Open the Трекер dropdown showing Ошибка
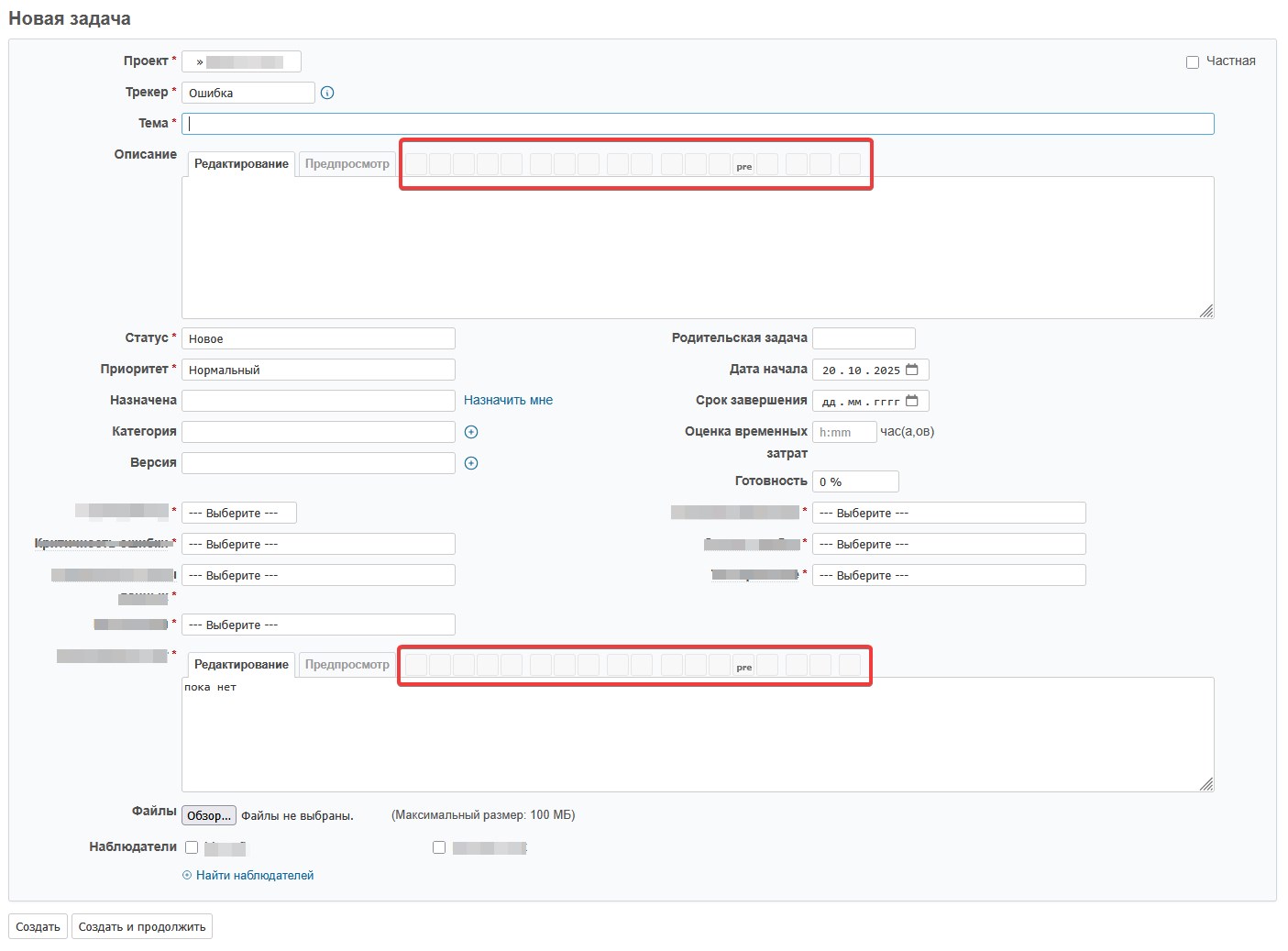The width and height of the screenshot is (1288, 951). pyautogui.click(x=248, y=93)
